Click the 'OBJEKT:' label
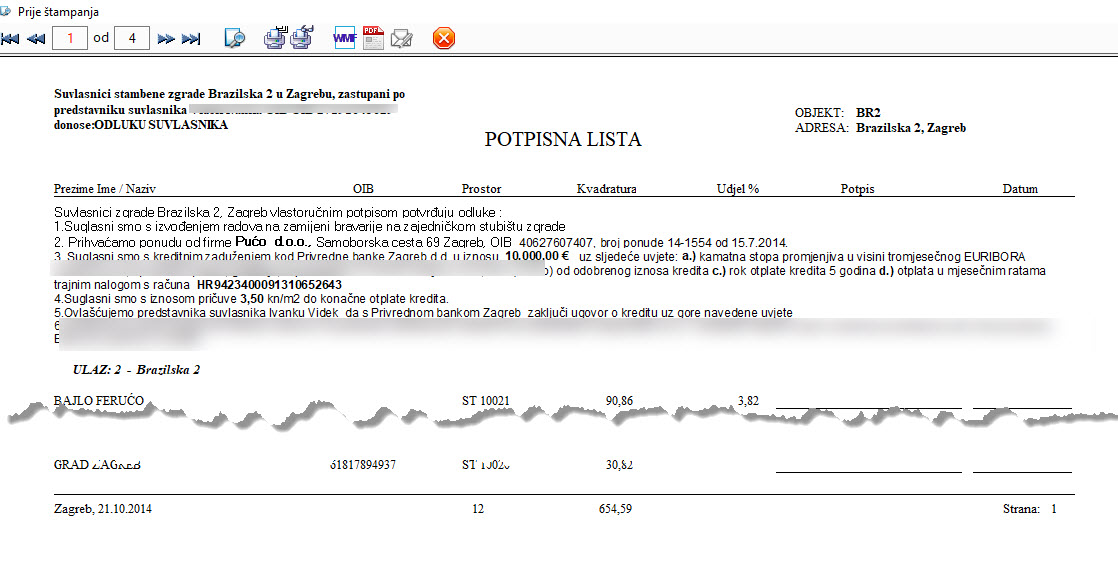 [820, 113]
